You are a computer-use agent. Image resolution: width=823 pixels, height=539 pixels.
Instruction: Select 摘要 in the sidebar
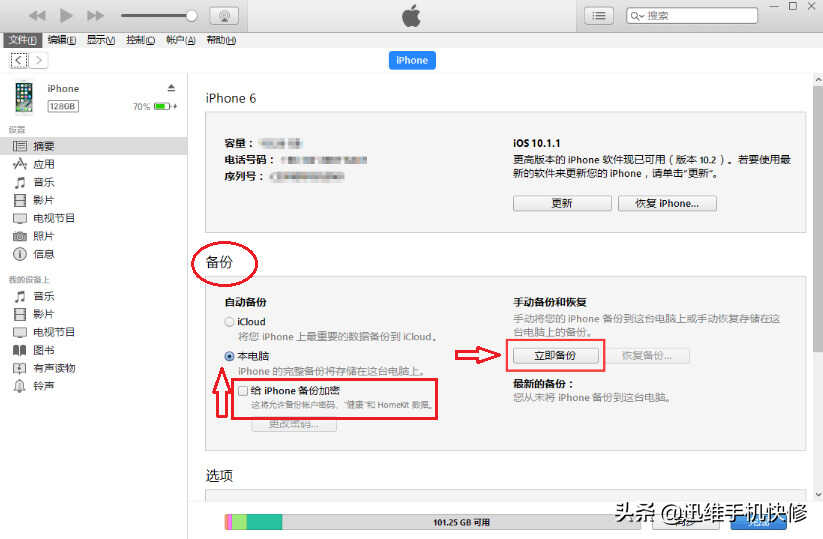pyautogui.click(x=93, y=146)
